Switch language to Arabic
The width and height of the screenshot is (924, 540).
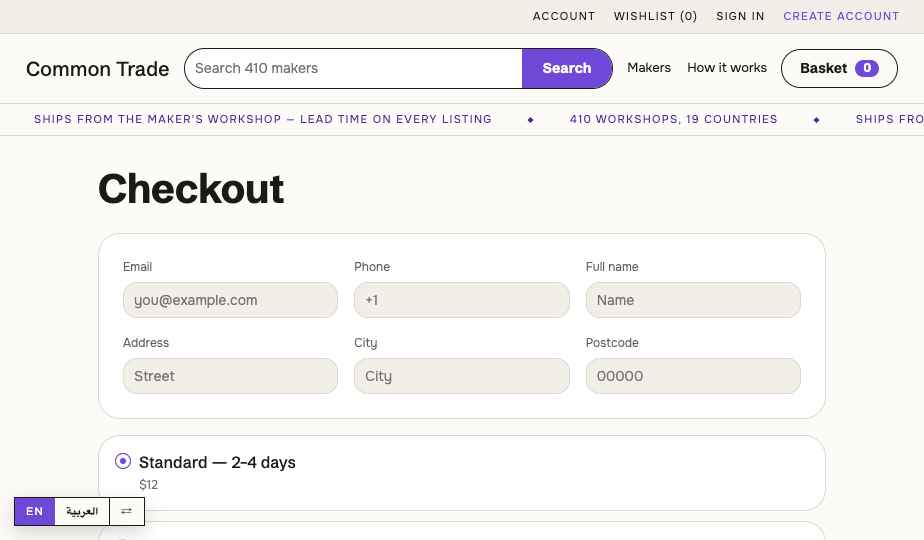click(82, 511)
